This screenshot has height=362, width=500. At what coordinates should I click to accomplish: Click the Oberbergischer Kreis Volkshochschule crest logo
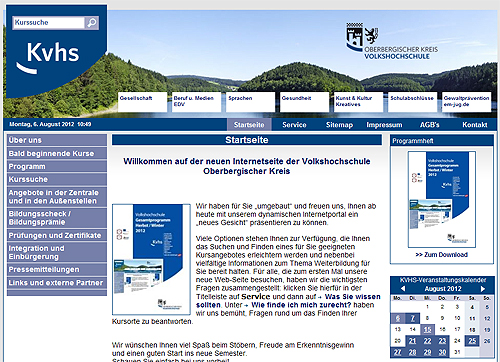[392, 41]
